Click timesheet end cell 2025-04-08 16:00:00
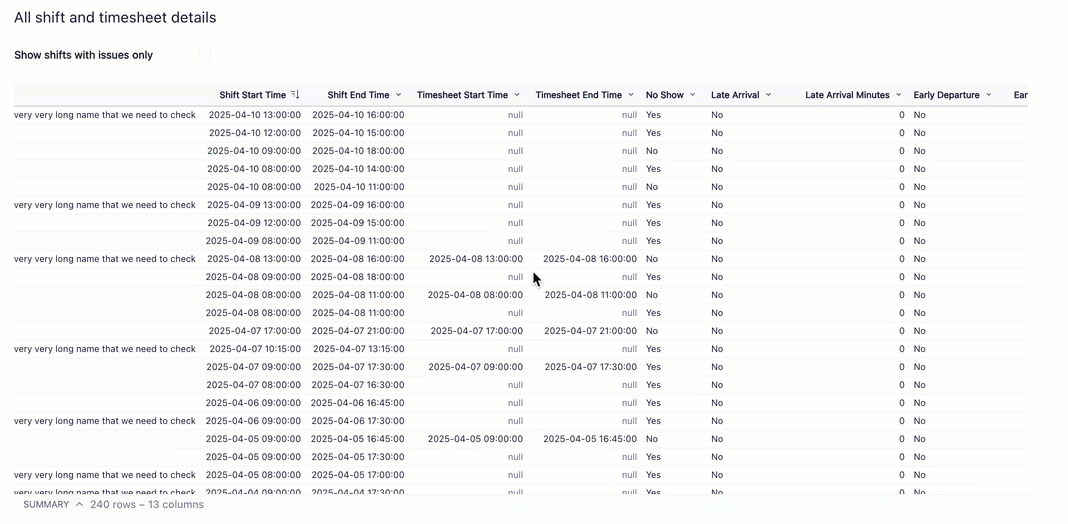This screenshot has height=524, width=1068. 590,259
